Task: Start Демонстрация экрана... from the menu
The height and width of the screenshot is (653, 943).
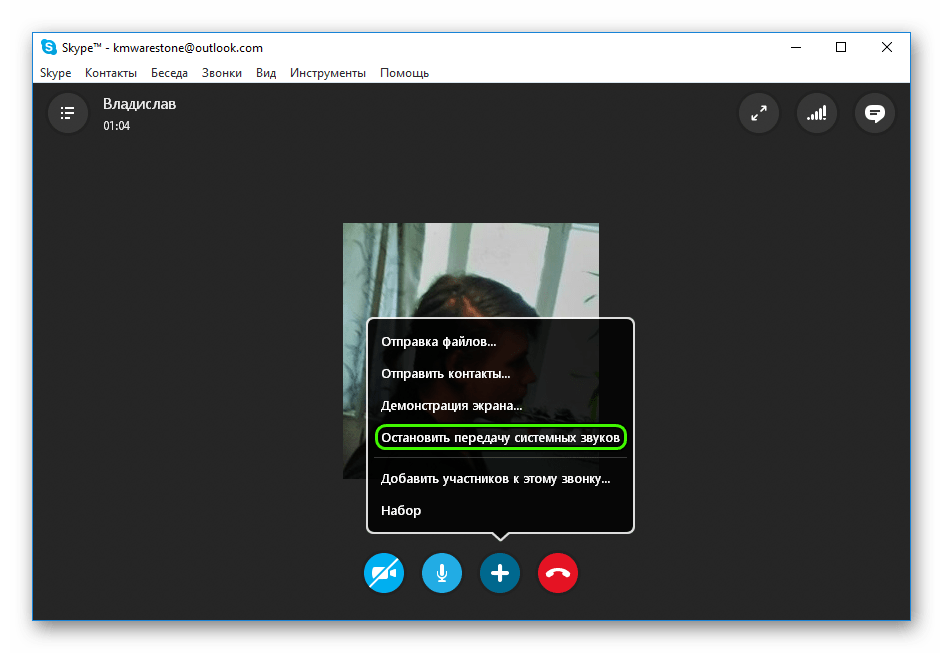Action: 452,406
